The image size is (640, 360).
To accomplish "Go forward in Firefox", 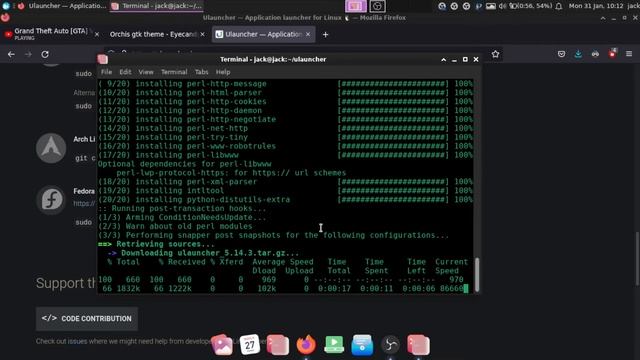I will tap(28, 54).
